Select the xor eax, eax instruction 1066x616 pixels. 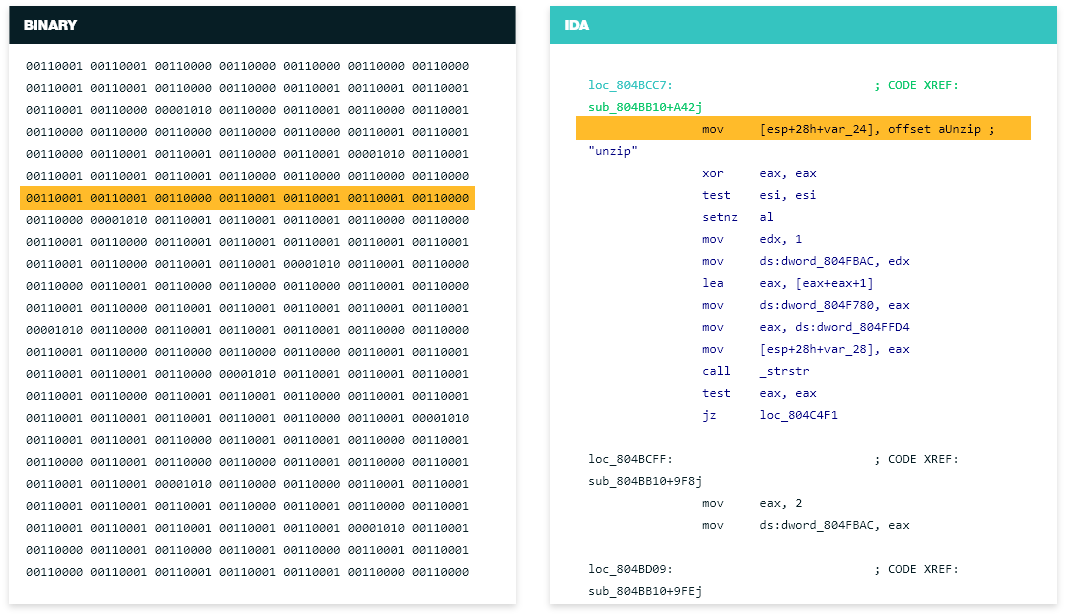759,173
